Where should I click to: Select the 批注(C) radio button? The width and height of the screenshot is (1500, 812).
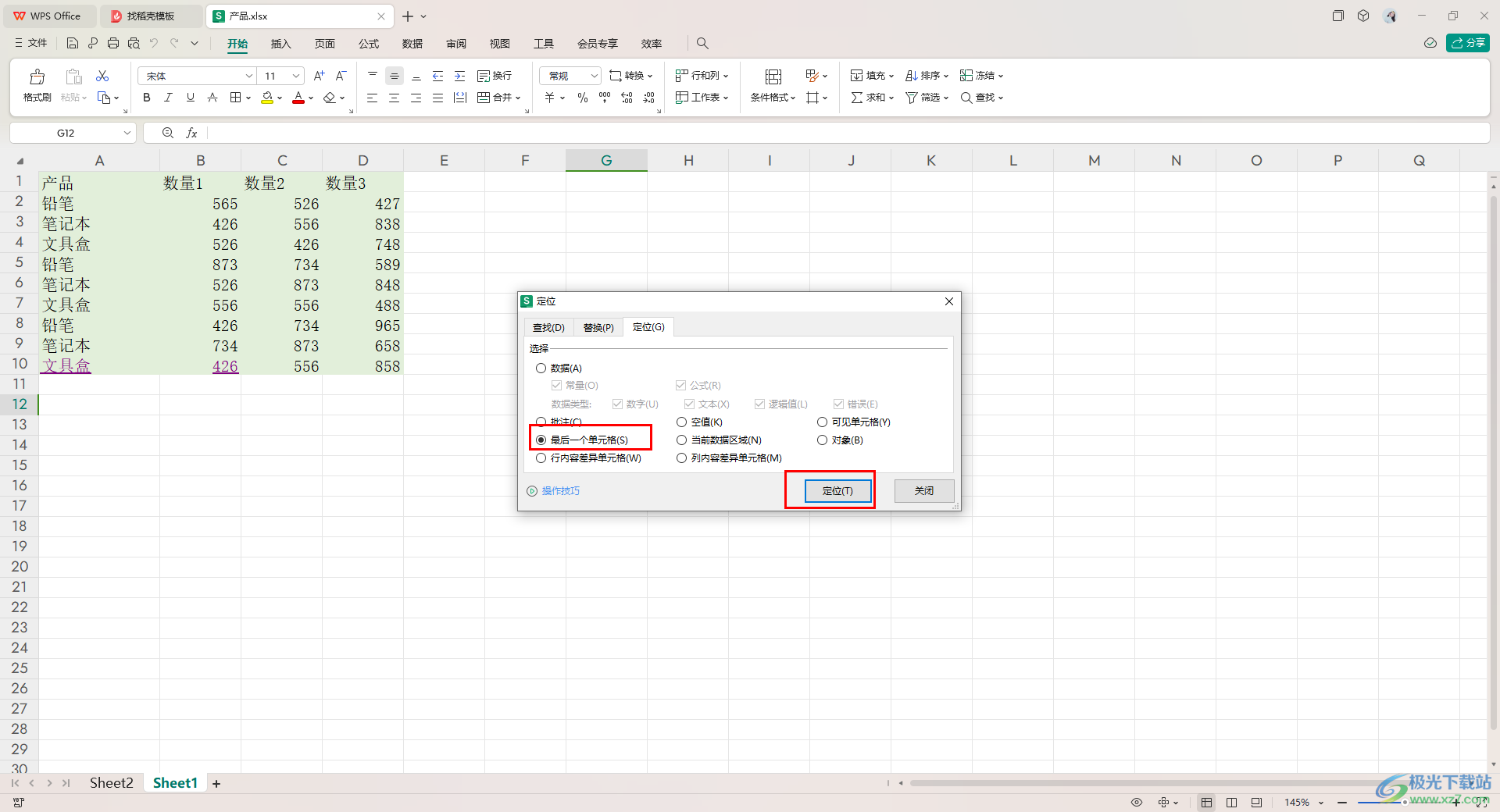pos(541,422)
